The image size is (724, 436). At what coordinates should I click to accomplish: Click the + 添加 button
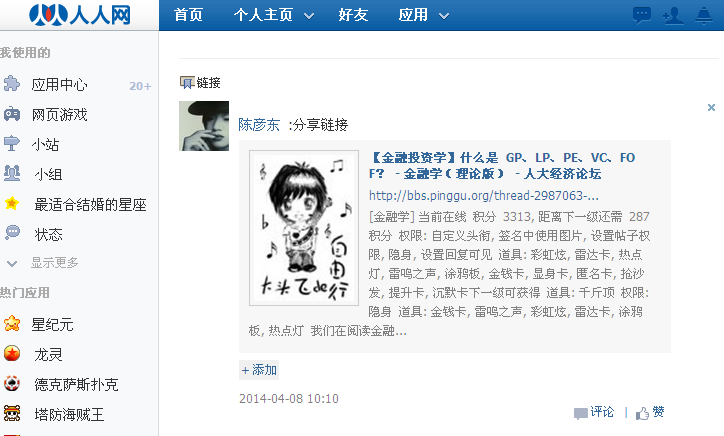point(259,370)
